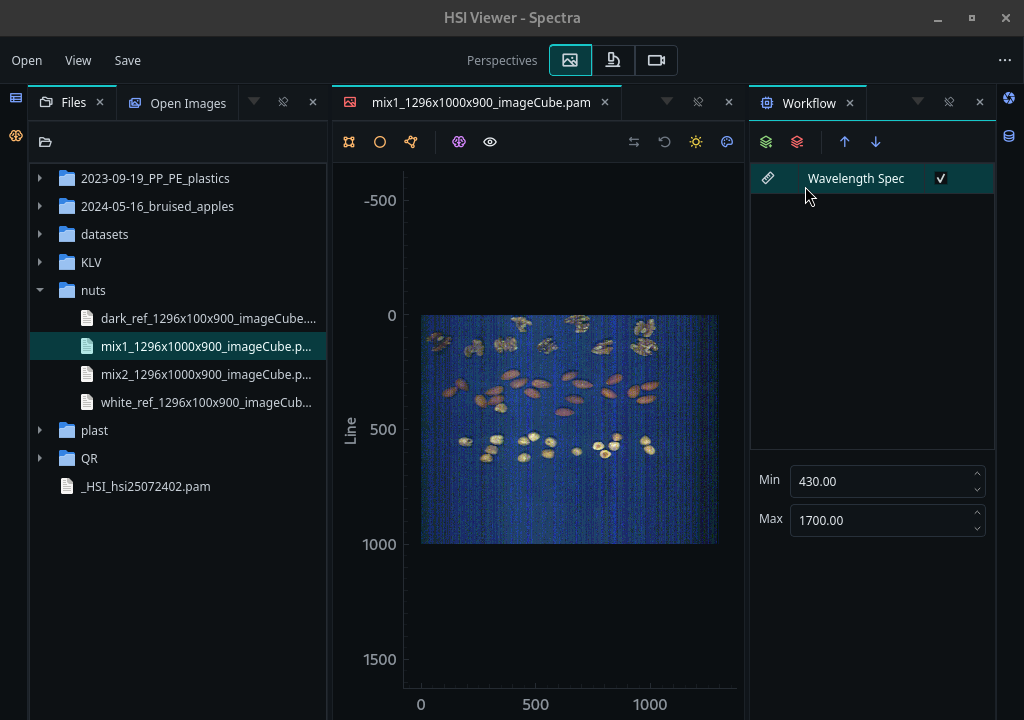Select the polygon selection tool icon

(x=411, y=142)
